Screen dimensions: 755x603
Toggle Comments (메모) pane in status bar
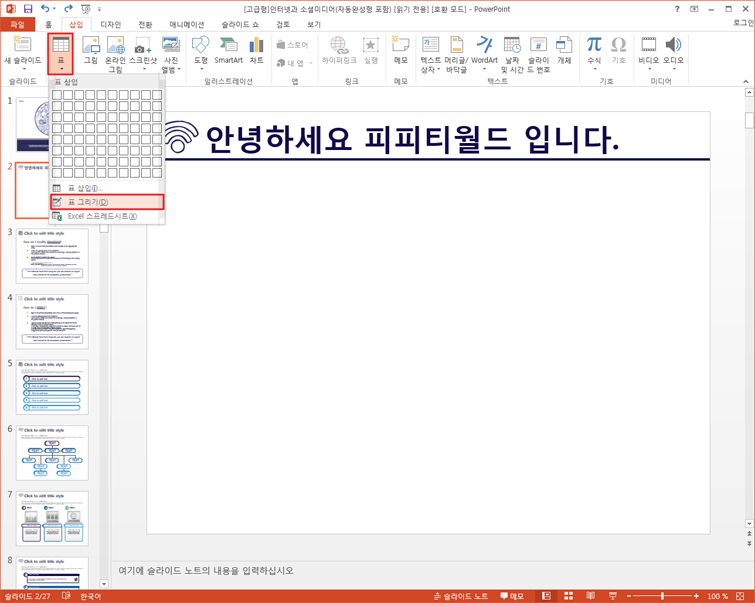coord(512,596)
